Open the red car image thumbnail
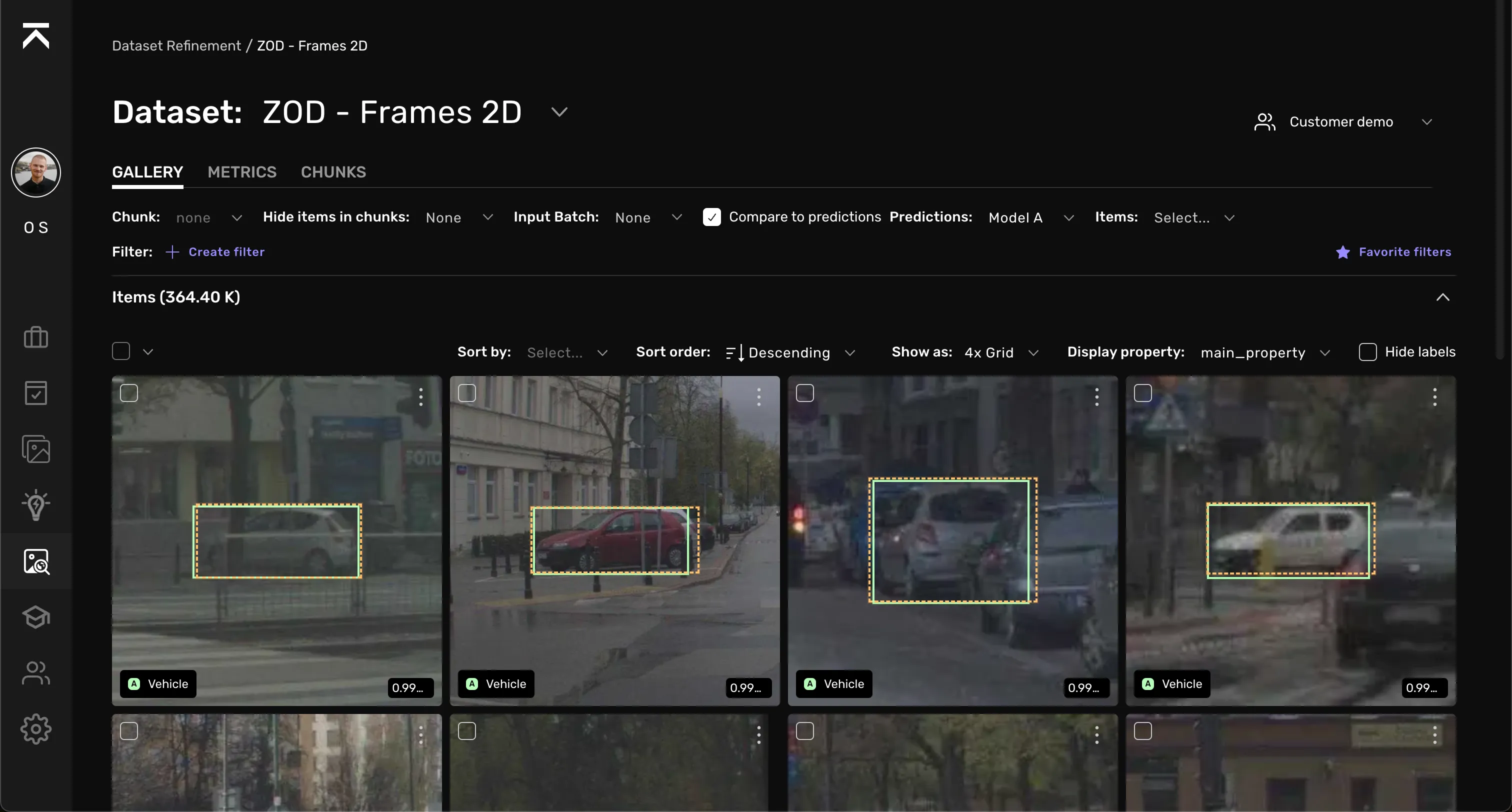This screenshot has width=1512, height=812. 614,540
